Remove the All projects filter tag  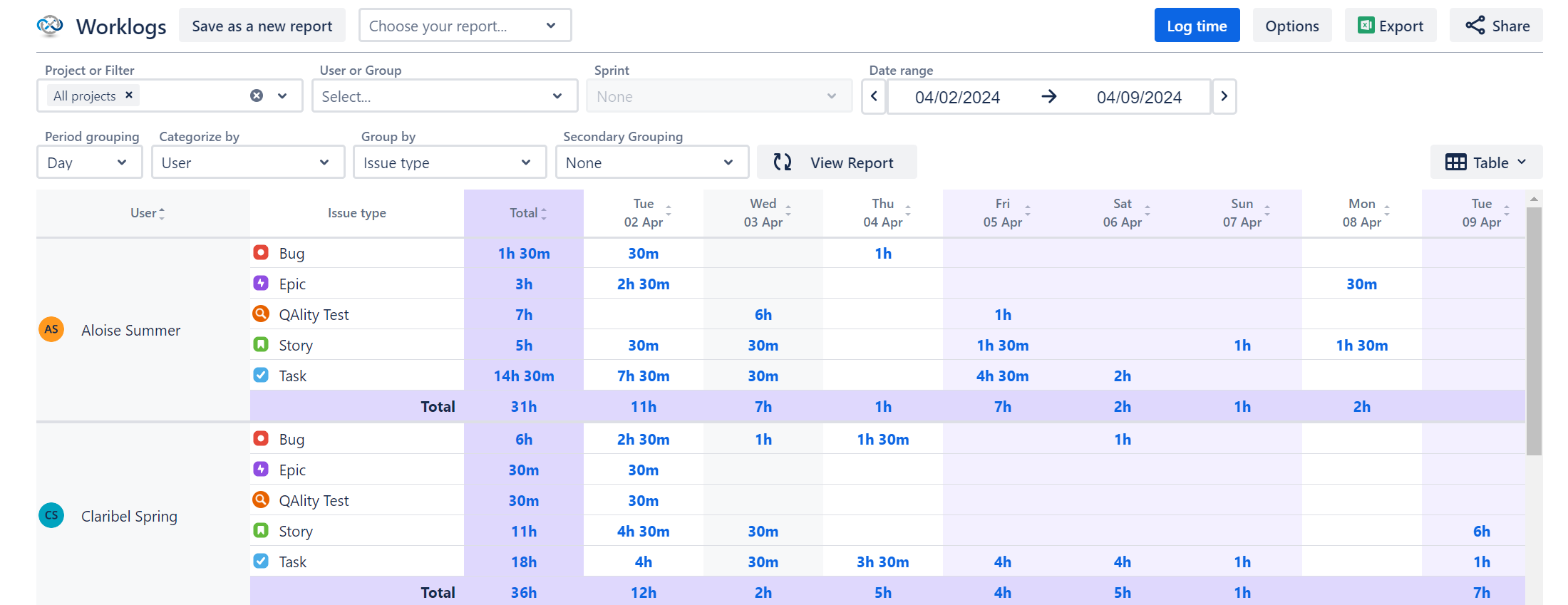click(x=129, y=95)
